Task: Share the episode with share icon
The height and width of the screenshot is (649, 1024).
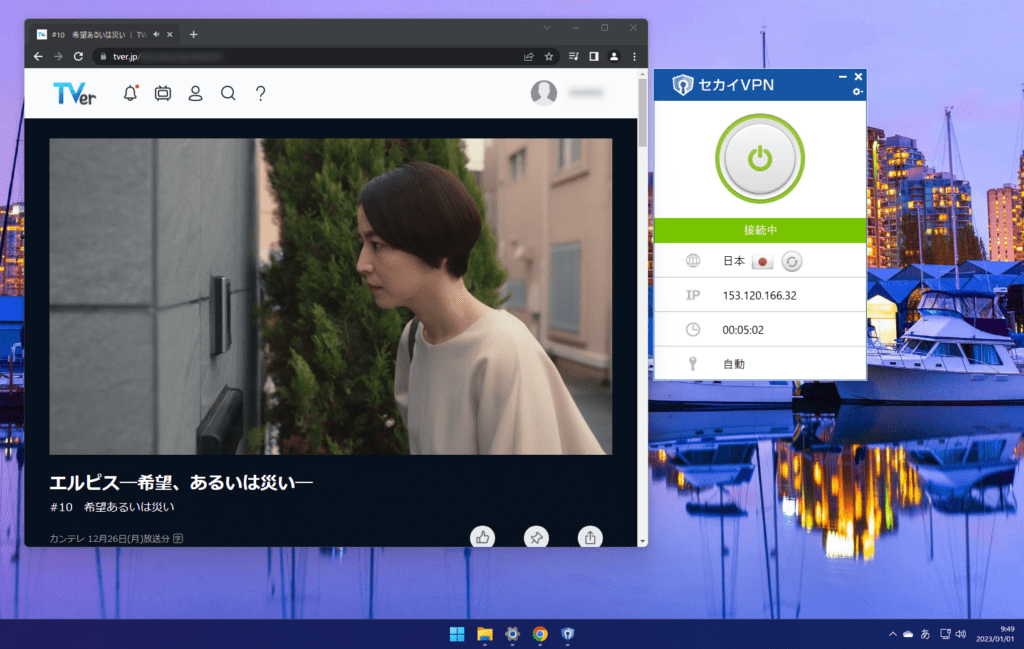Action: 590,537
